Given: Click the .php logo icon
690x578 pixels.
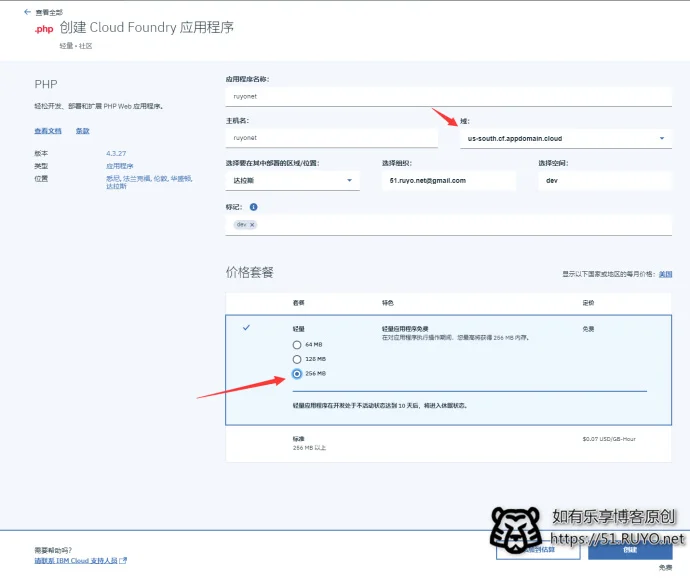Looking at the screenshot, I should pyautogui.click(x=44, y=29).
